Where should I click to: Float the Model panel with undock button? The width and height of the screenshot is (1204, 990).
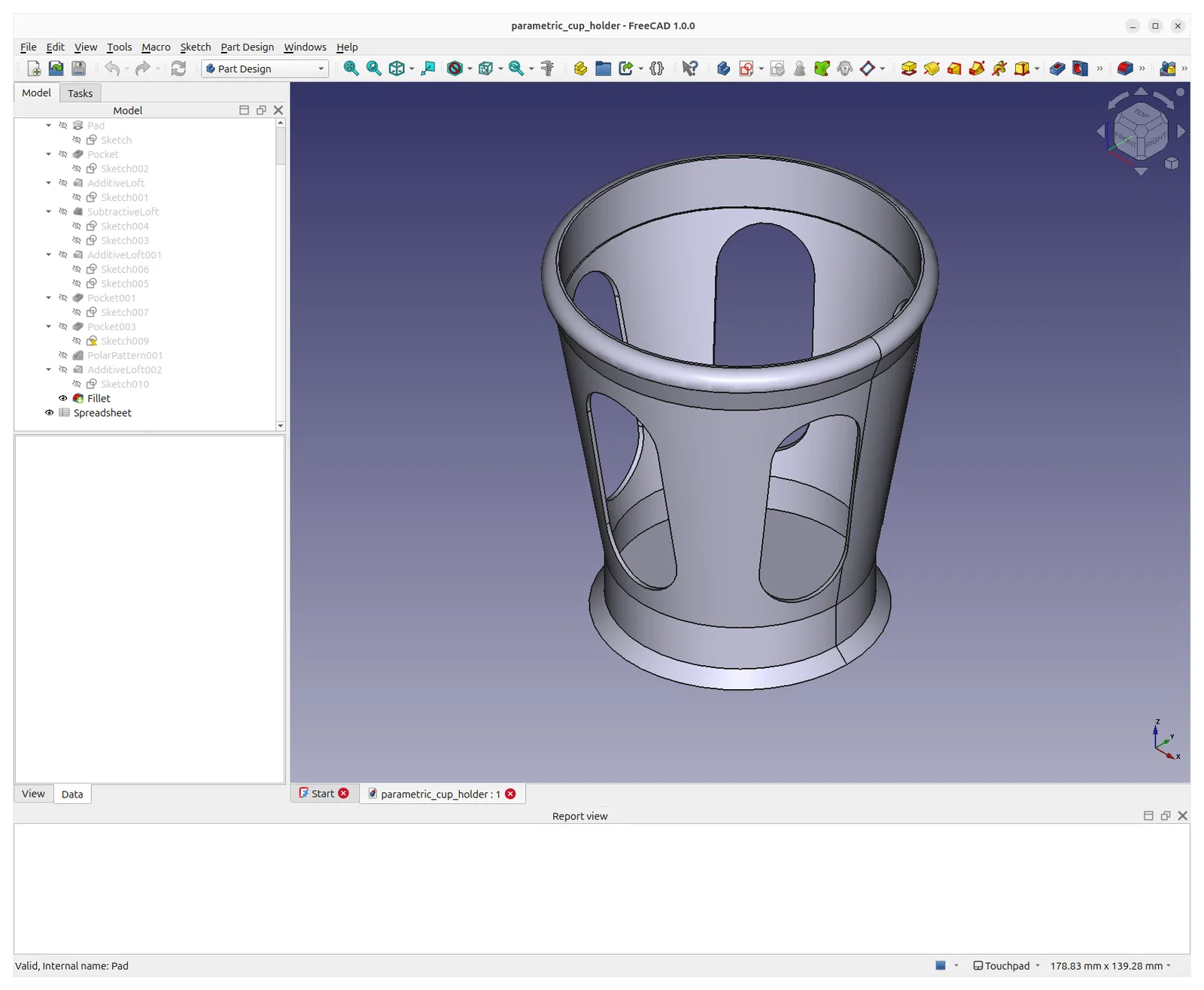[x=261, y=110]
